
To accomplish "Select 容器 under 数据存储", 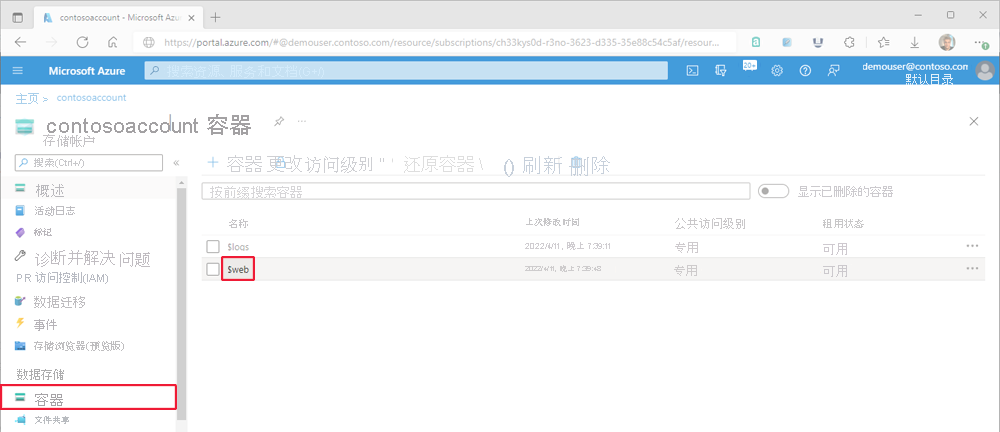I will click(x=89, y=399).
